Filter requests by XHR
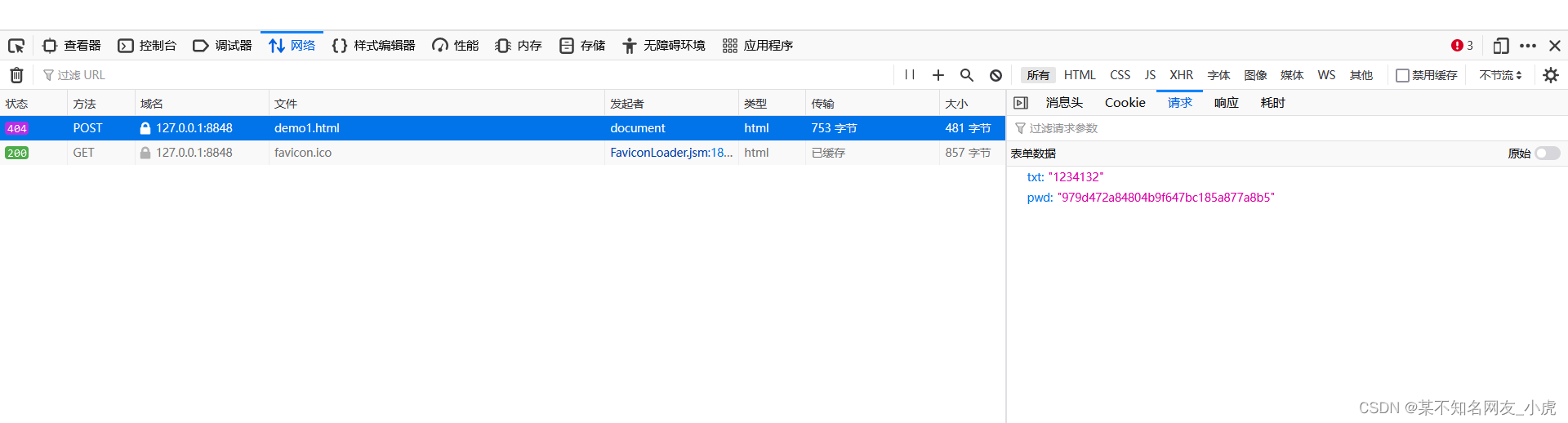 1181,75
